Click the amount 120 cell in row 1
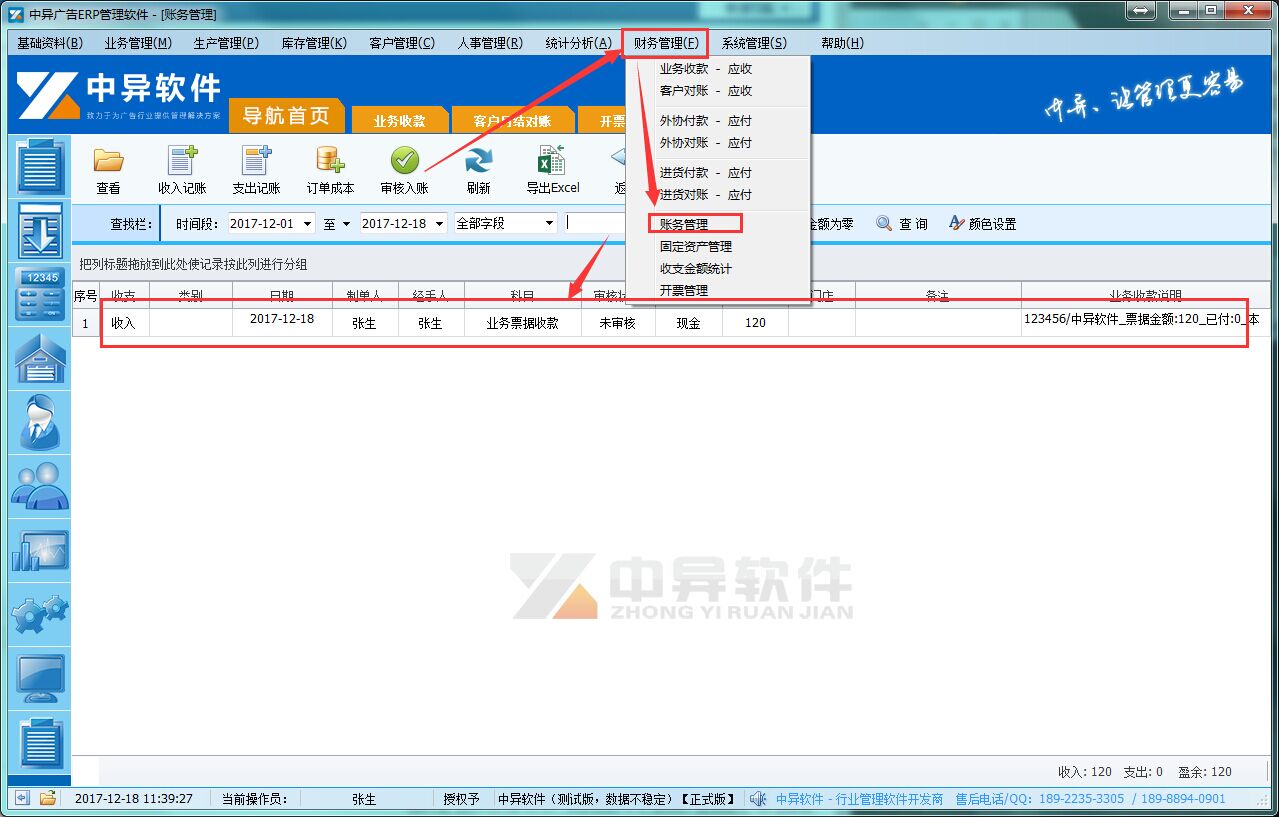The width and height of the screenshot is (1279, 817). tap(755, 324)
